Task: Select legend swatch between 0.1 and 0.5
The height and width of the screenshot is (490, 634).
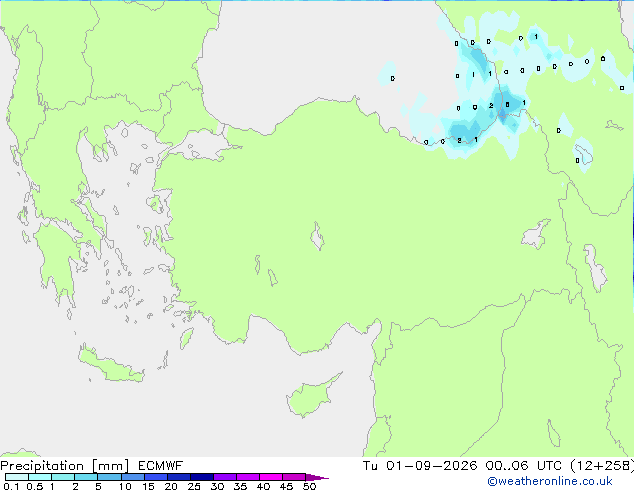Action: click(x=17, y=477)
